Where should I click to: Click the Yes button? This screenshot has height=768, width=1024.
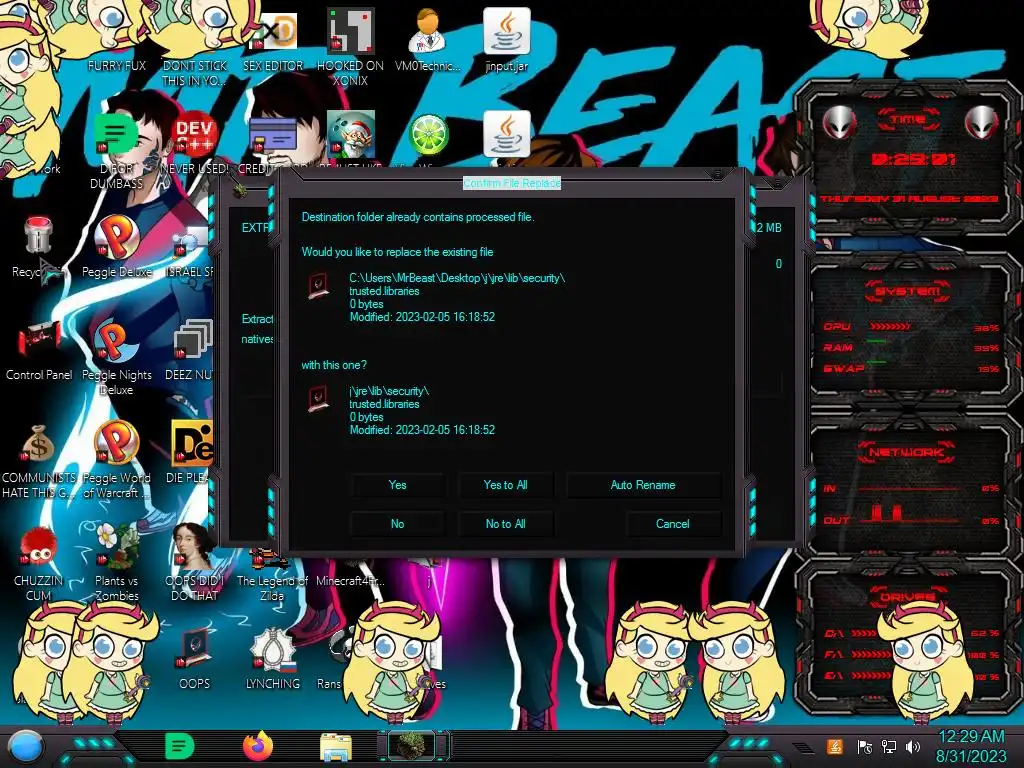pos(397,485)
